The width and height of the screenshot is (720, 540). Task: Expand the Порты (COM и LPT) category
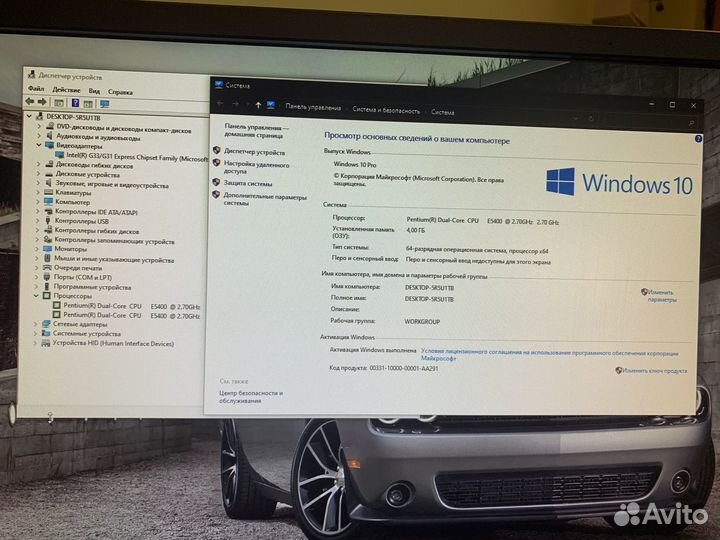point(37,277)
